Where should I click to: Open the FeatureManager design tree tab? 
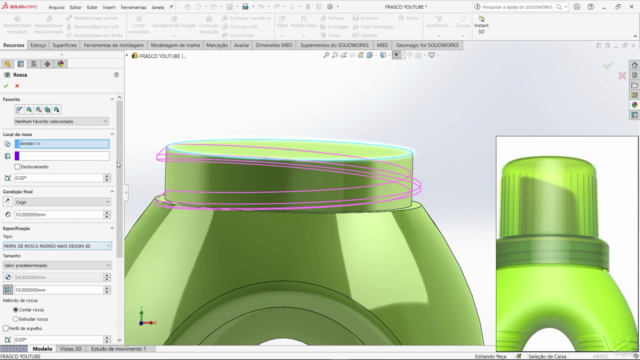tap(7, 64)
